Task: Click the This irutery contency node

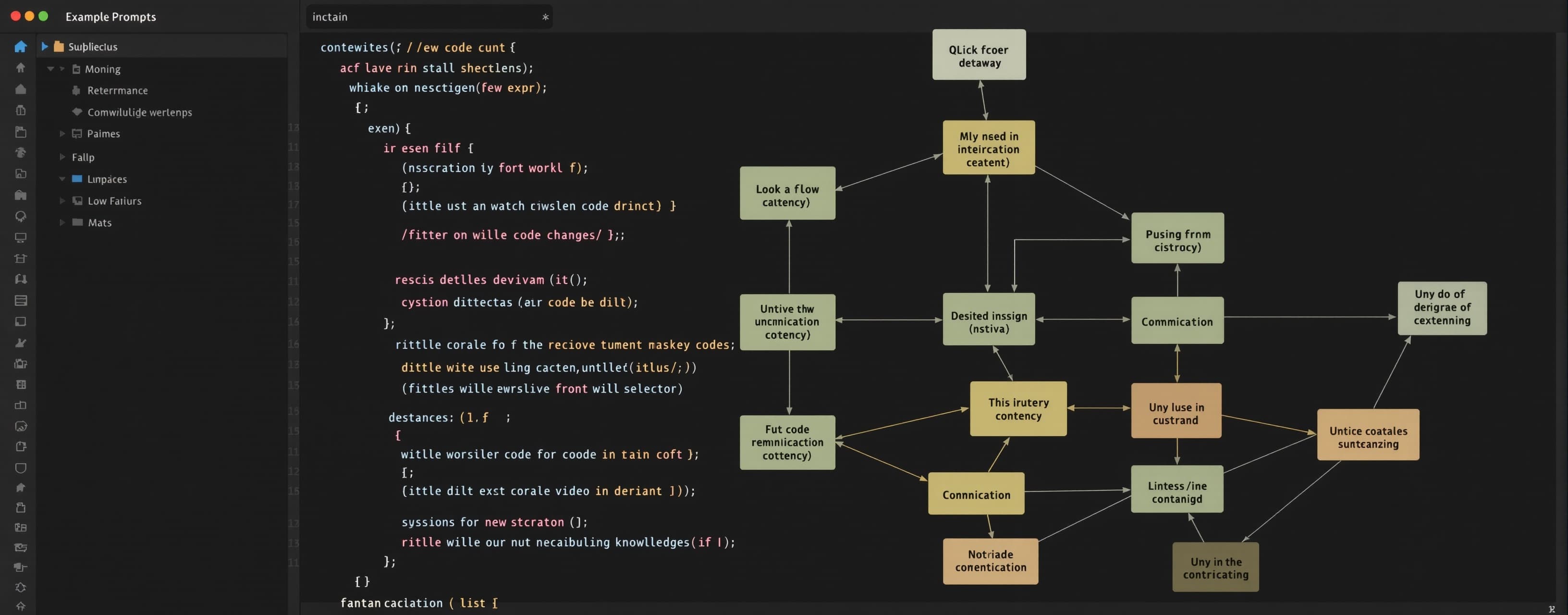Action: click(1018, 408)
